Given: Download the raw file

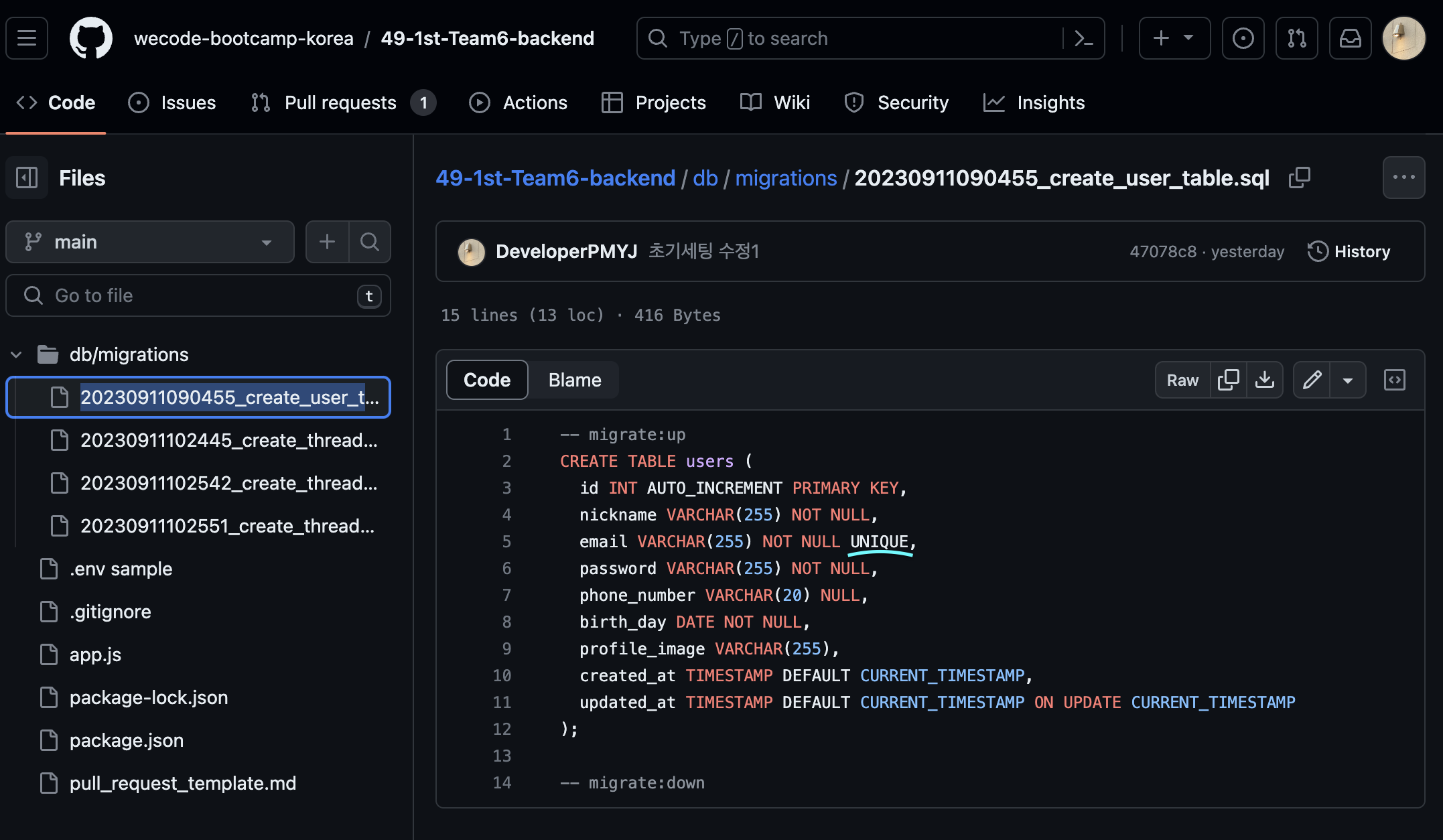Looking at the screenshot, I should (x=1264, y=380).
